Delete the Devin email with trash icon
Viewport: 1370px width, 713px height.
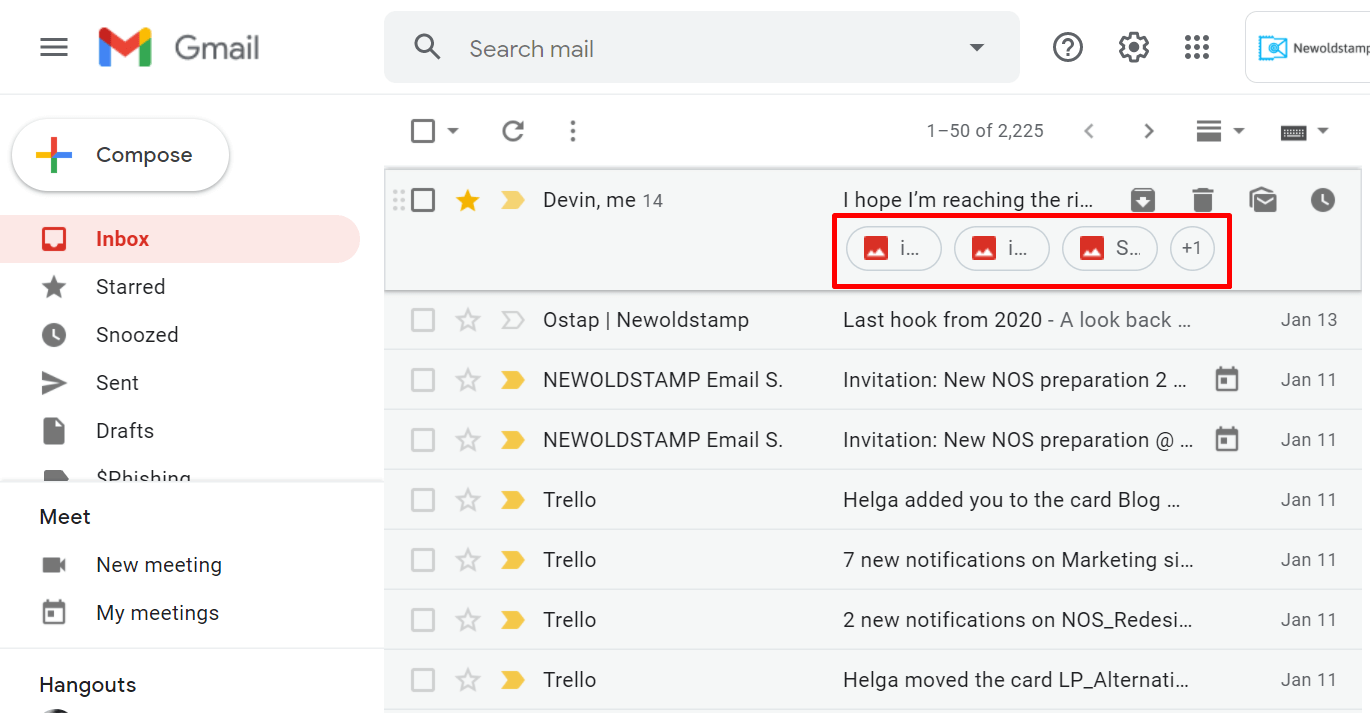(1203, 200)
